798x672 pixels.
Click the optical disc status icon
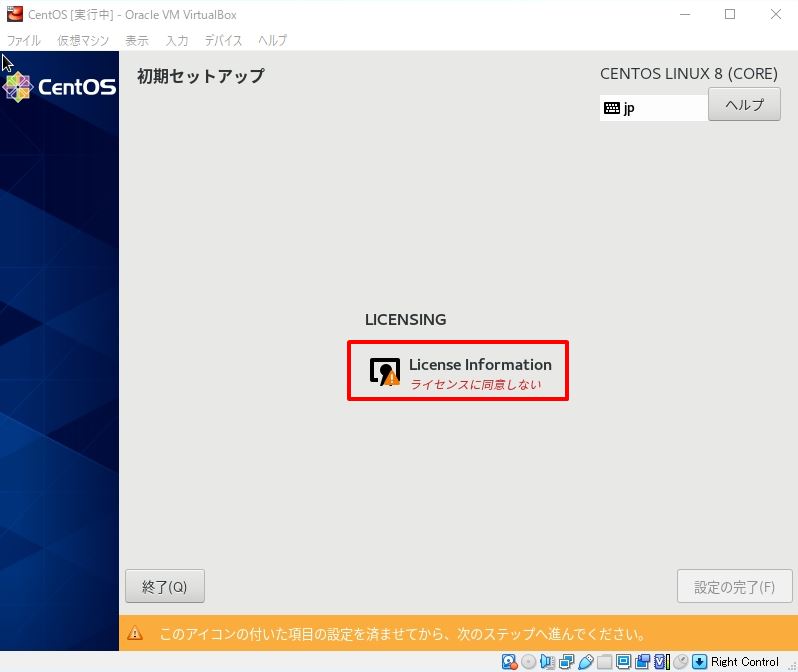(529, 661)
